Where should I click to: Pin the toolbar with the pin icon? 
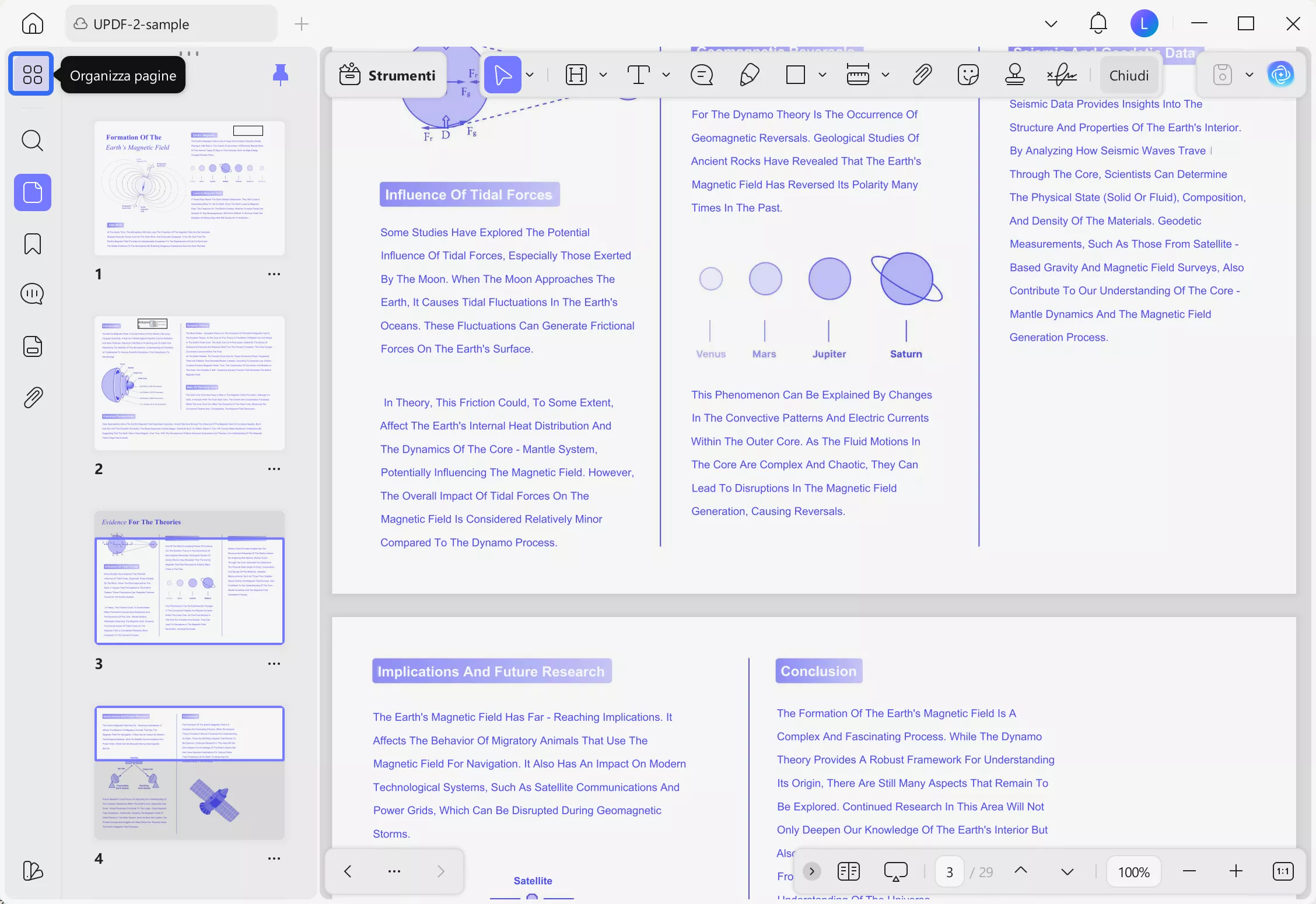tap(280, 75)
